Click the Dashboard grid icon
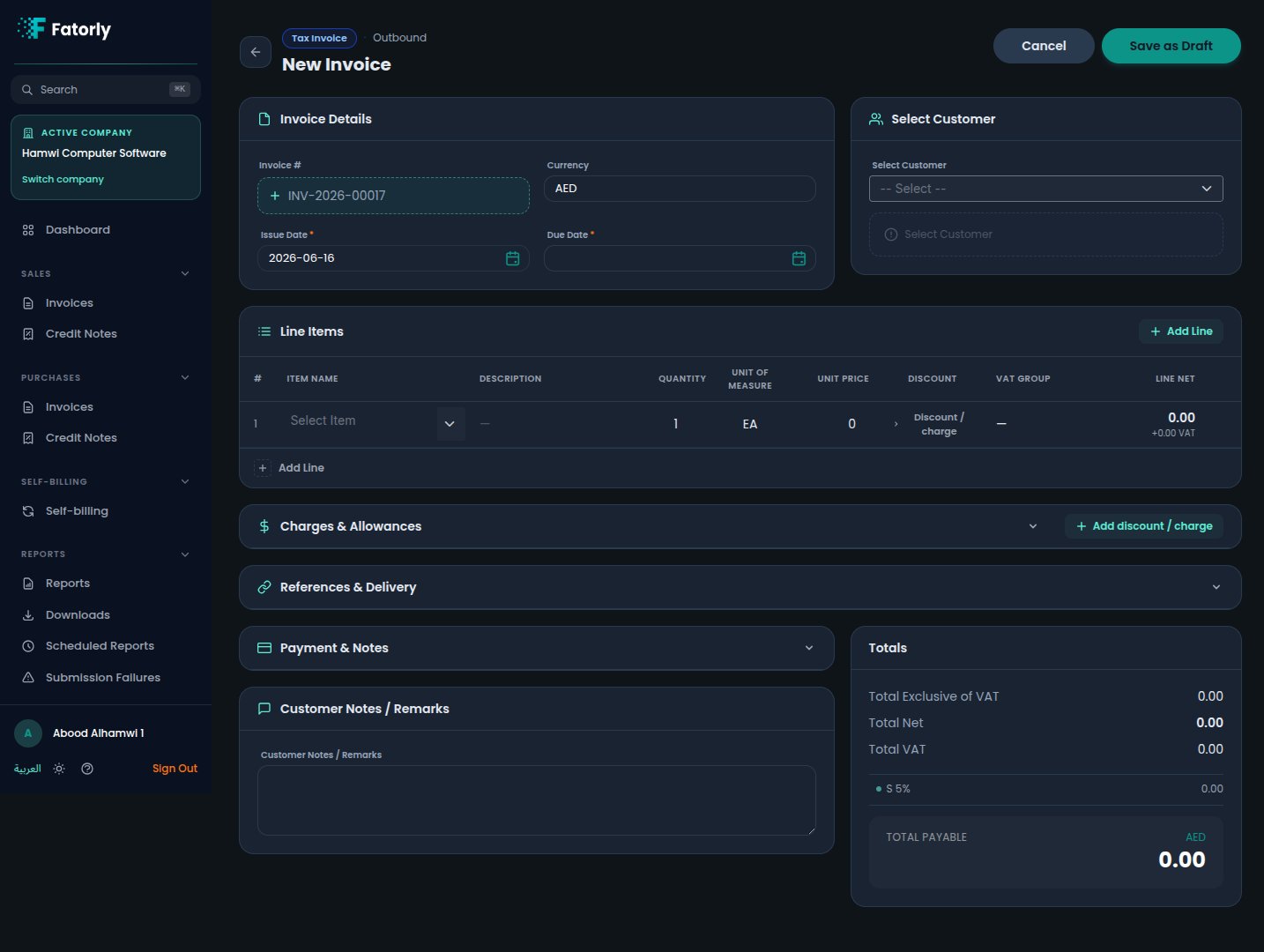The width and height of the screenshot is (1264, 952). click(28, 230)
